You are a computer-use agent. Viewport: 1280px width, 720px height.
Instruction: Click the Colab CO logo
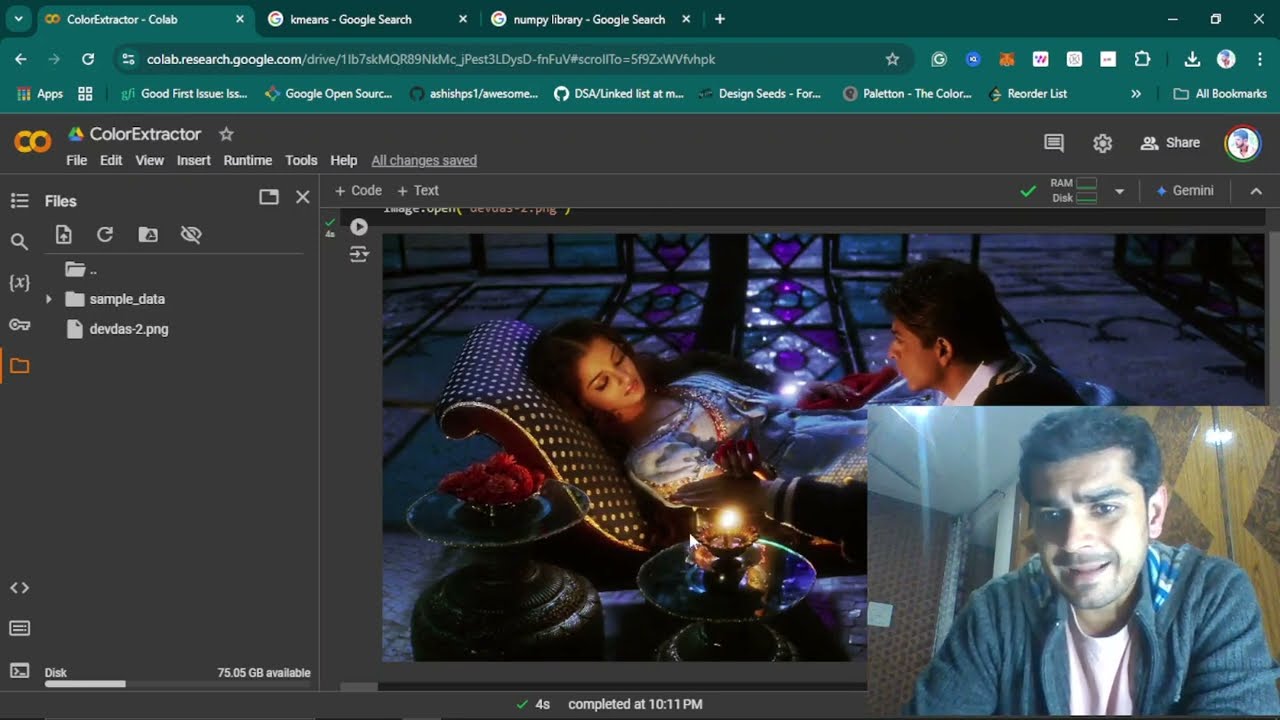point(32,142)
